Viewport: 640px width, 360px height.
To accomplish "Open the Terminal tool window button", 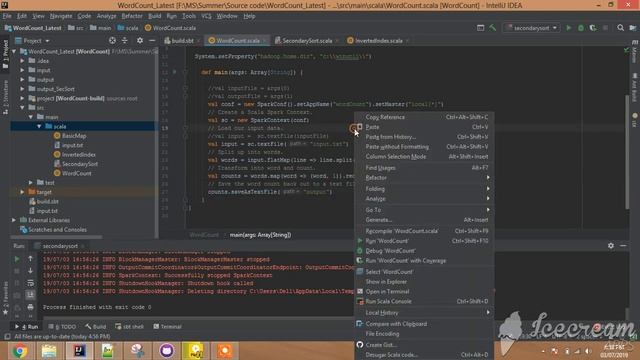I will pos(167,327).
